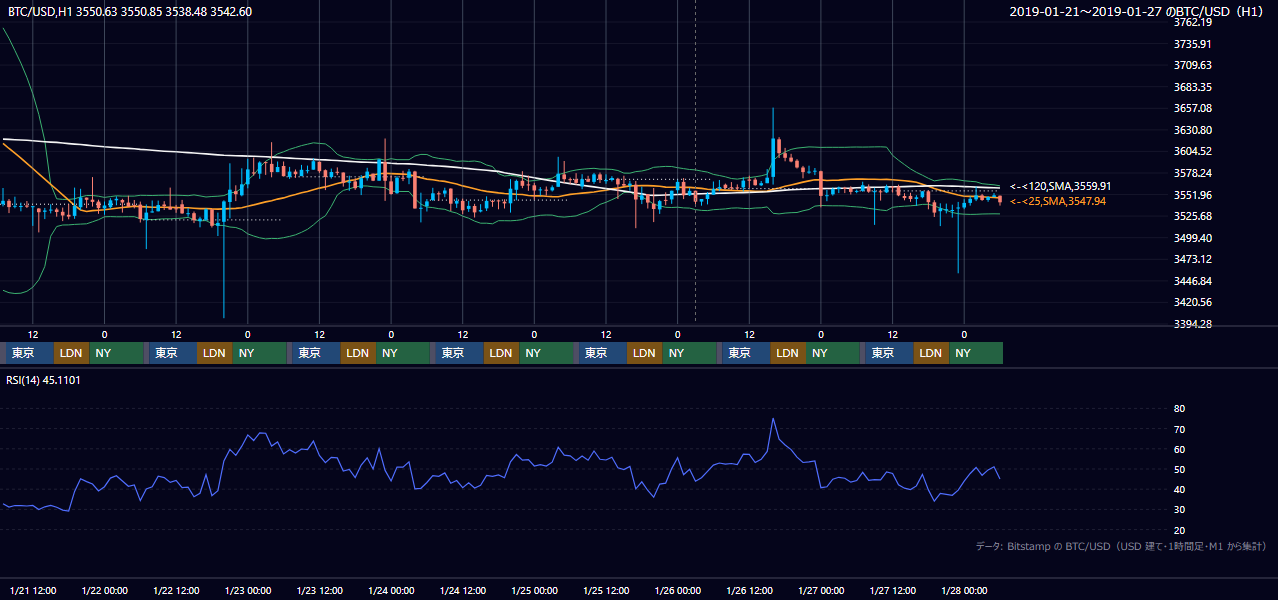Viewport: 1278px width, 600px height.
Task: Click the RSI 80 level label
Action: point(1179,409)
